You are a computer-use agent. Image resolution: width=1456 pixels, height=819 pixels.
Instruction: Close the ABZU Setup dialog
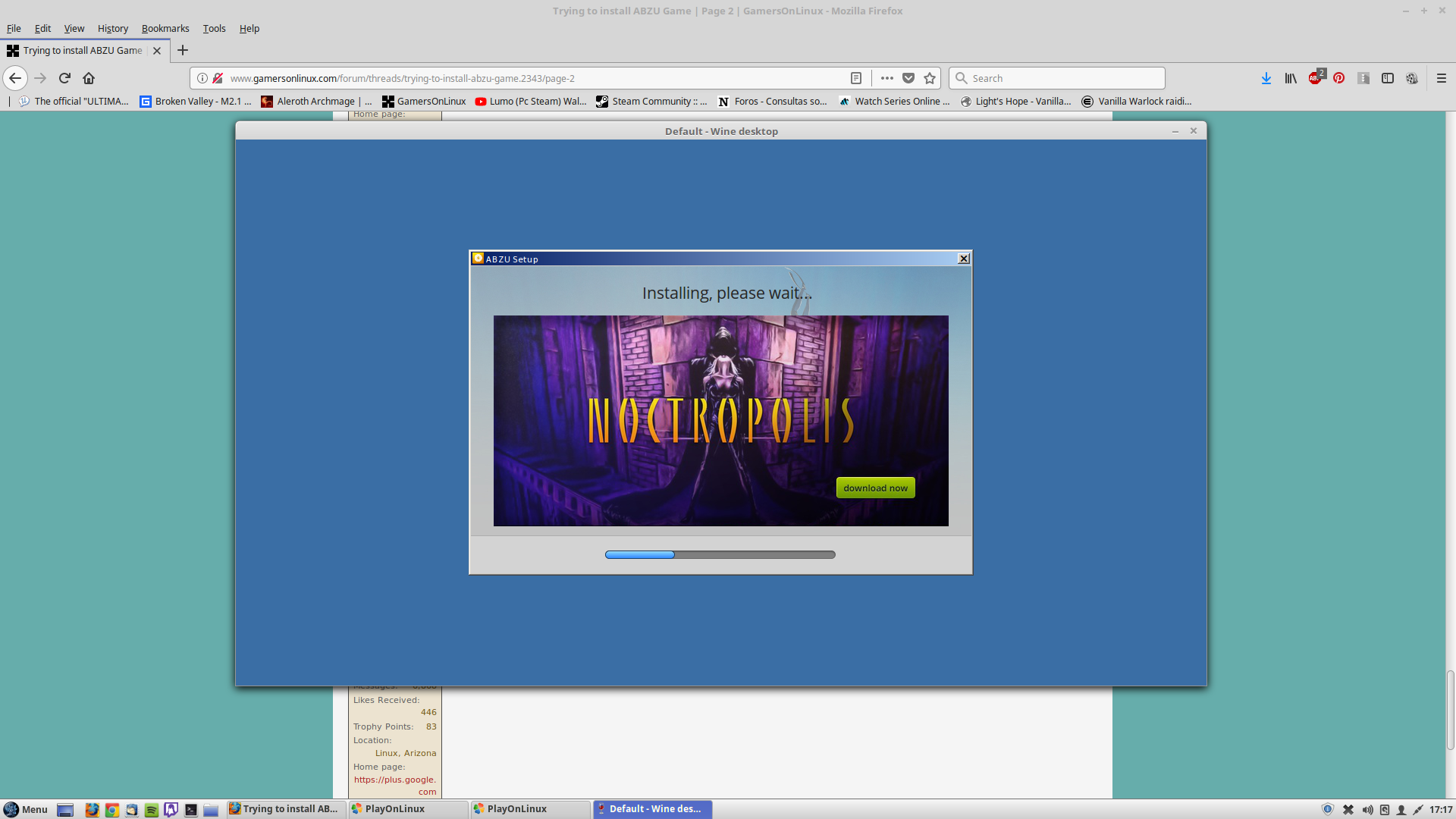[x=964, y=259]
